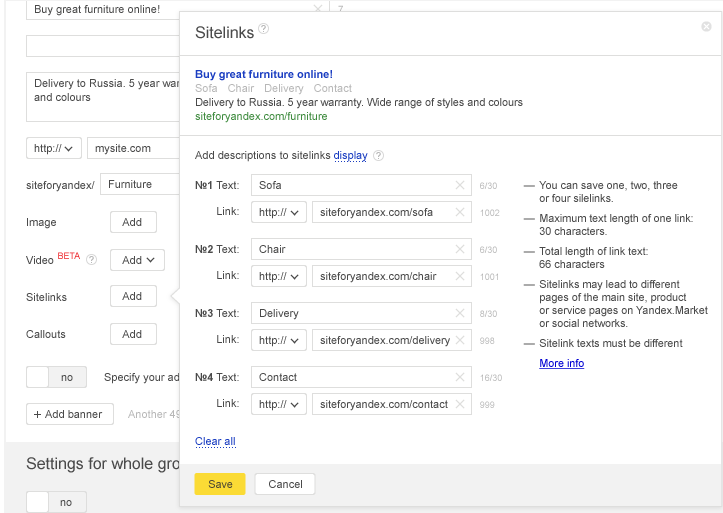
Task: Close the Sitelinks dialog
Action: click(x=707, y=27)
